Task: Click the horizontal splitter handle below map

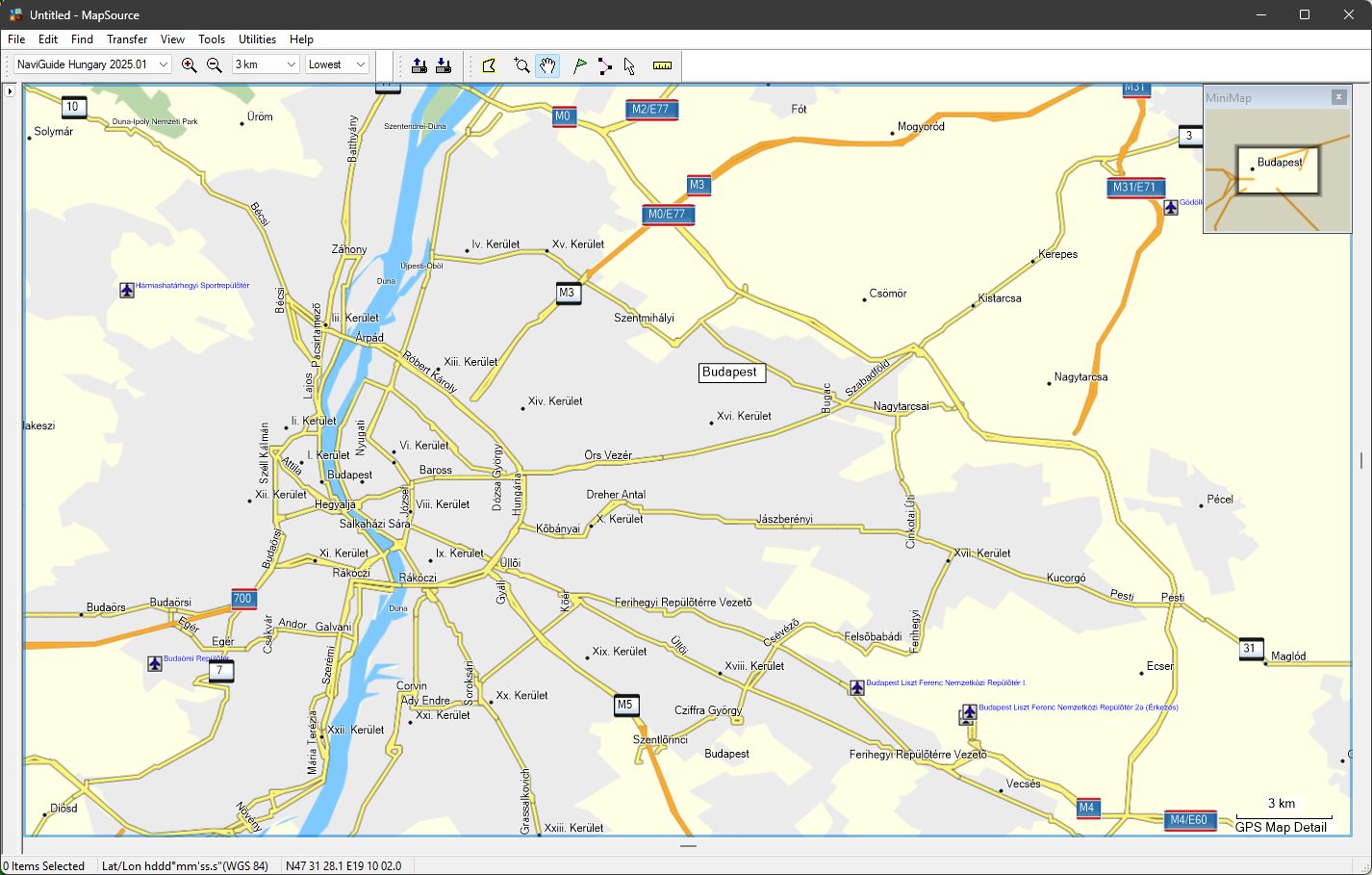Action: [688, 846]
